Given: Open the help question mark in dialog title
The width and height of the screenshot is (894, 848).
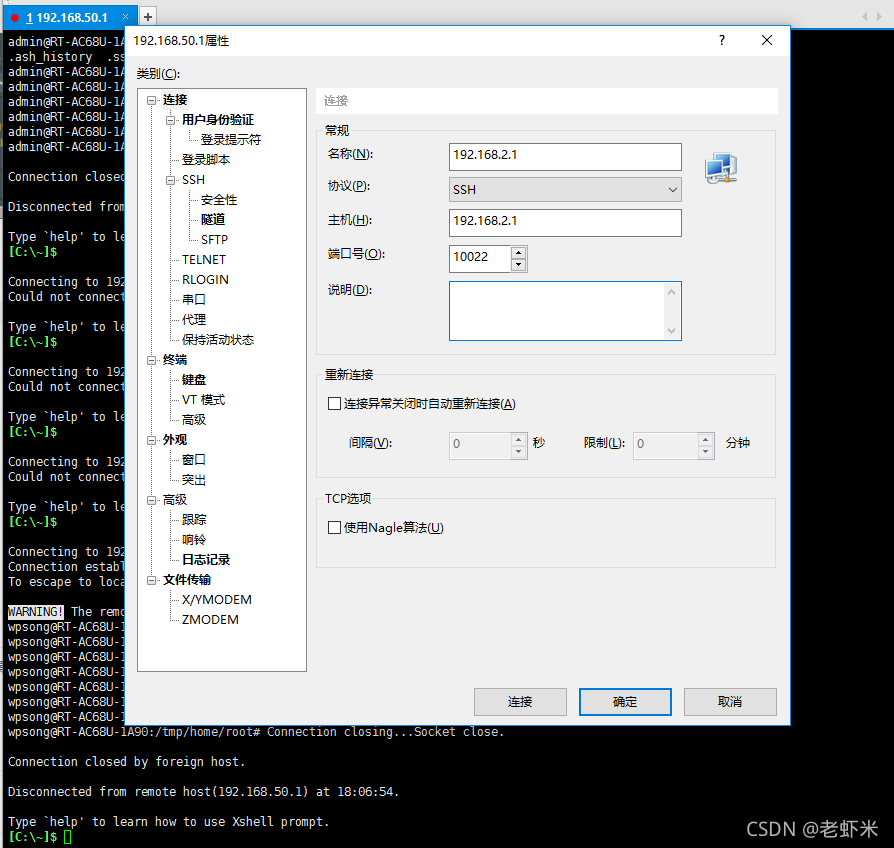Looking at the screenshot, I should tap(722, 40).
